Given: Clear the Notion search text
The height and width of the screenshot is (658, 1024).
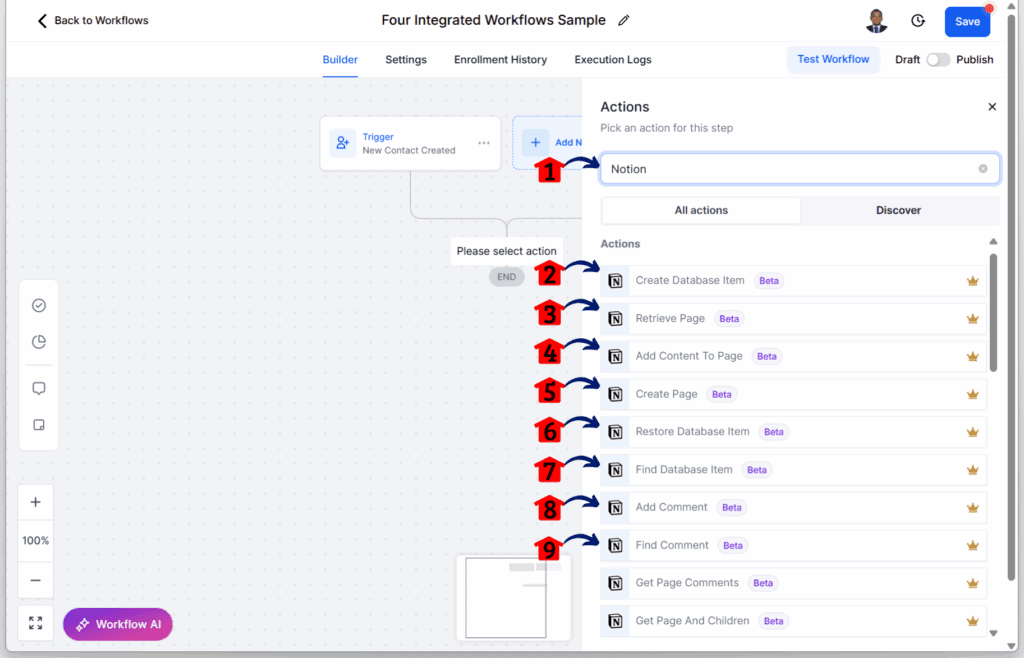Looking at the screenshot, I should coord(983,169).
